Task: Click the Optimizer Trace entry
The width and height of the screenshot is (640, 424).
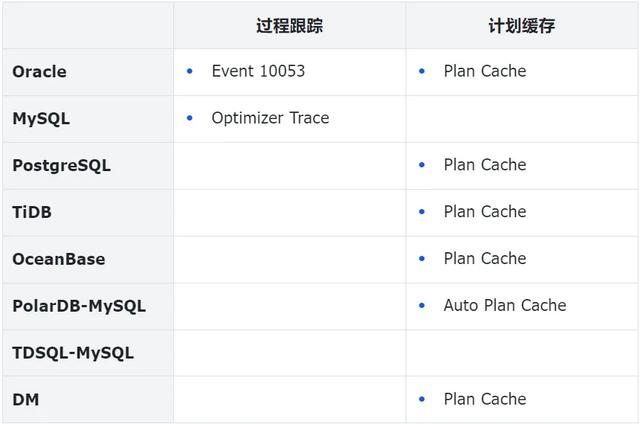Action: click(x=270, y=118)
